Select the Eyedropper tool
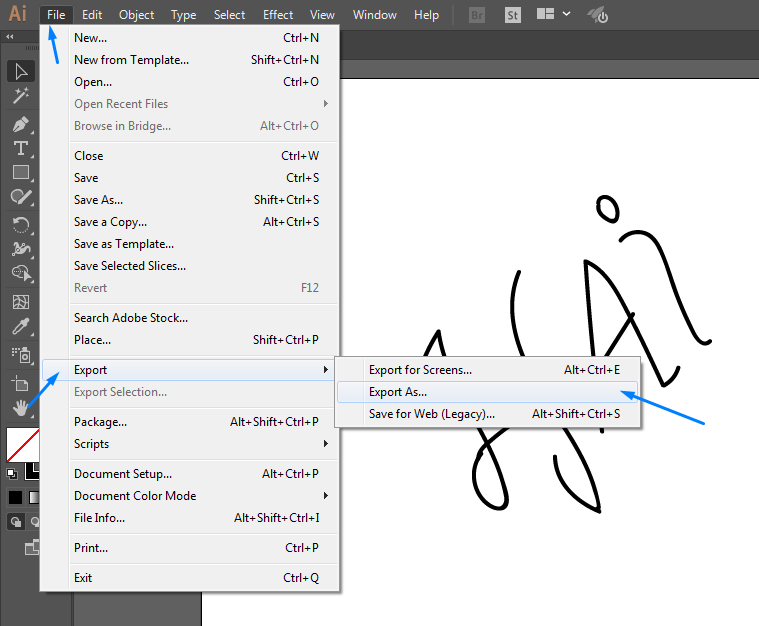The width and height of the screenshot is (759, 626). (x=20, y=327)
